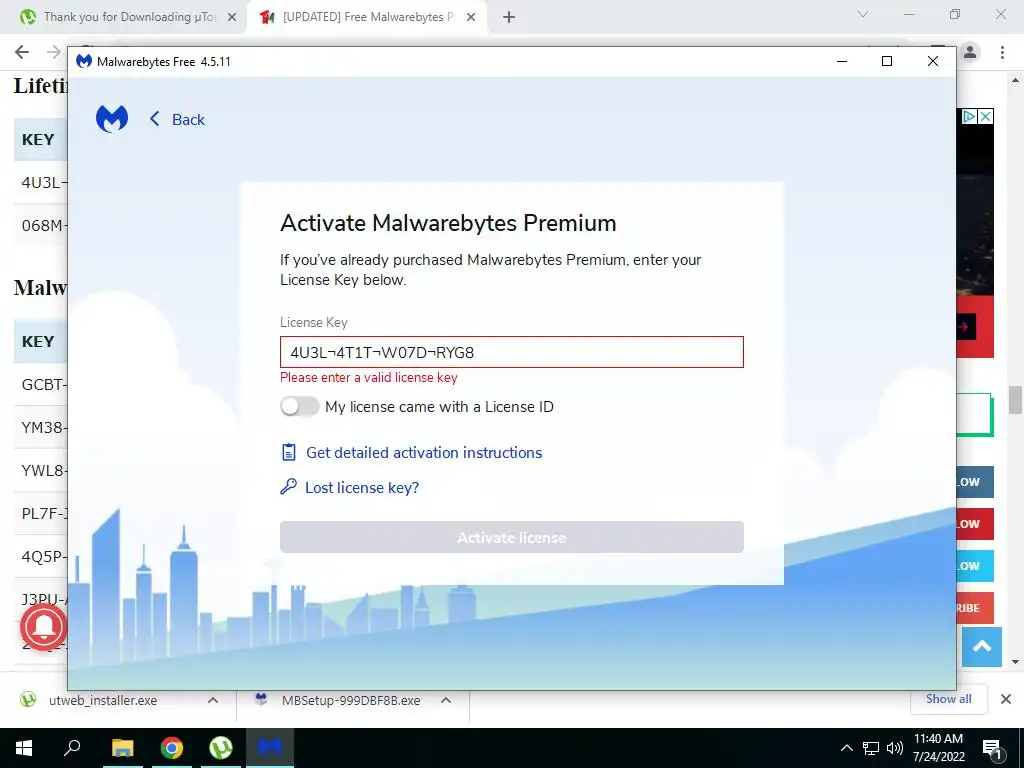The image size is (1024, 768).
Task: Open the Chrome three-dot menu
Action: (1002, 52)
